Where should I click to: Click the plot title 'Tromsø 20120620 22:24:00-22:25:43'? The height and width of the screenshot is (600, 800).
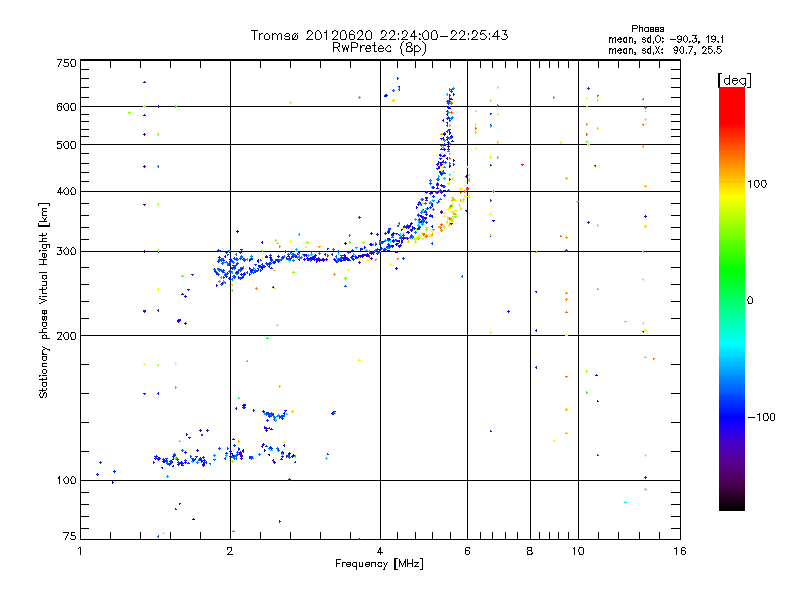click(379, 35)
